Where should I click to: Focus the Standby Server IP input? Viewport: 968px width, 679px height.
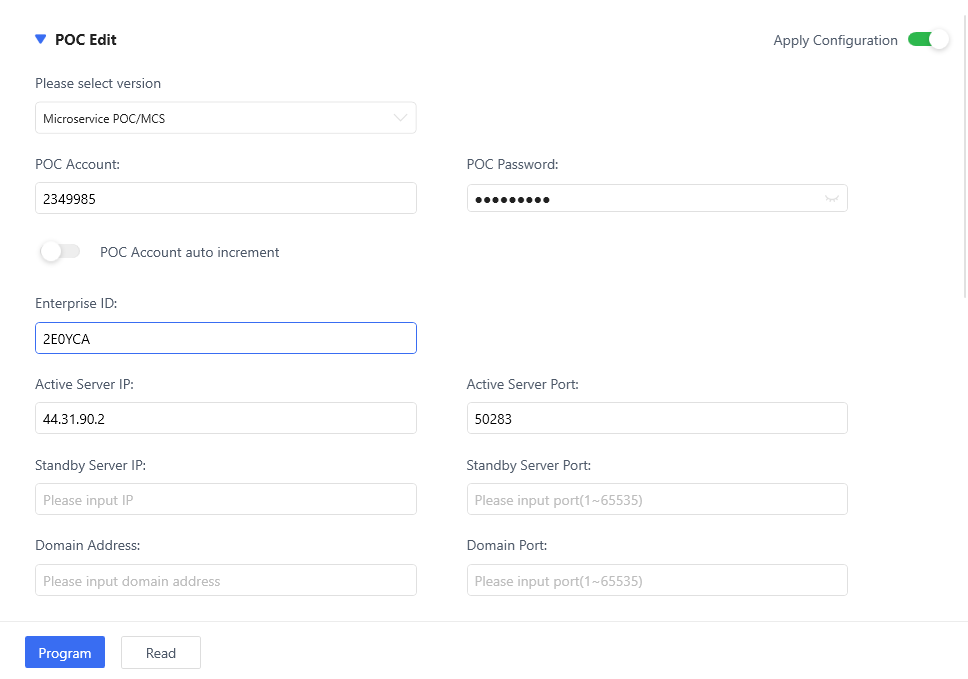tap(225, 500)
